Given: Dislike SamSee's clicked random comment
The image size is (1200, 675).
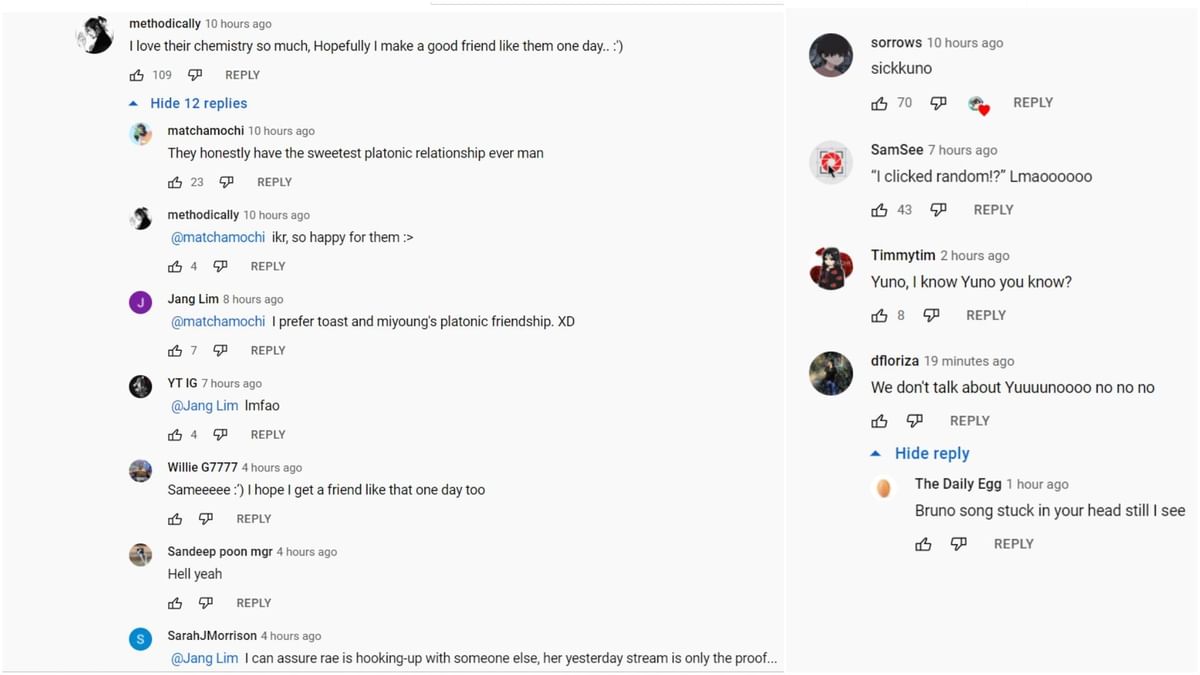Looking at the screenshot, I should (x=938, y=210).
